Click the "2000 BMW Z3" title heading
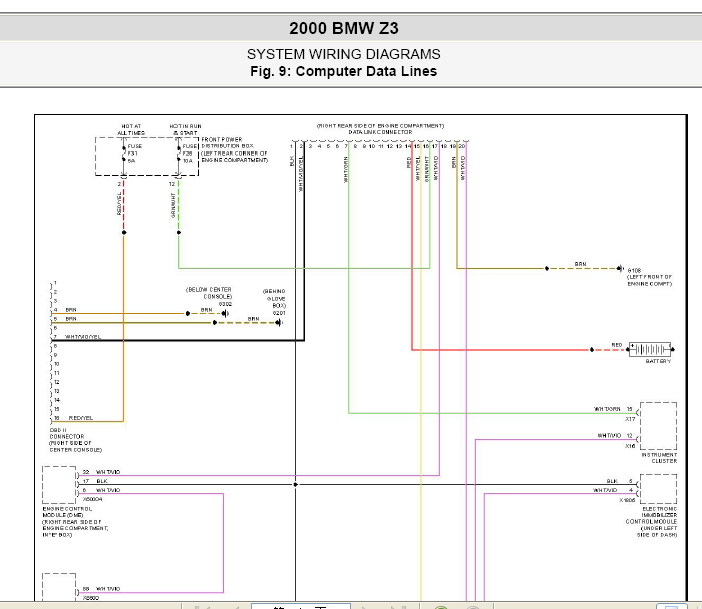This screenshot has height=609, width=702. (x=343, y=28)
